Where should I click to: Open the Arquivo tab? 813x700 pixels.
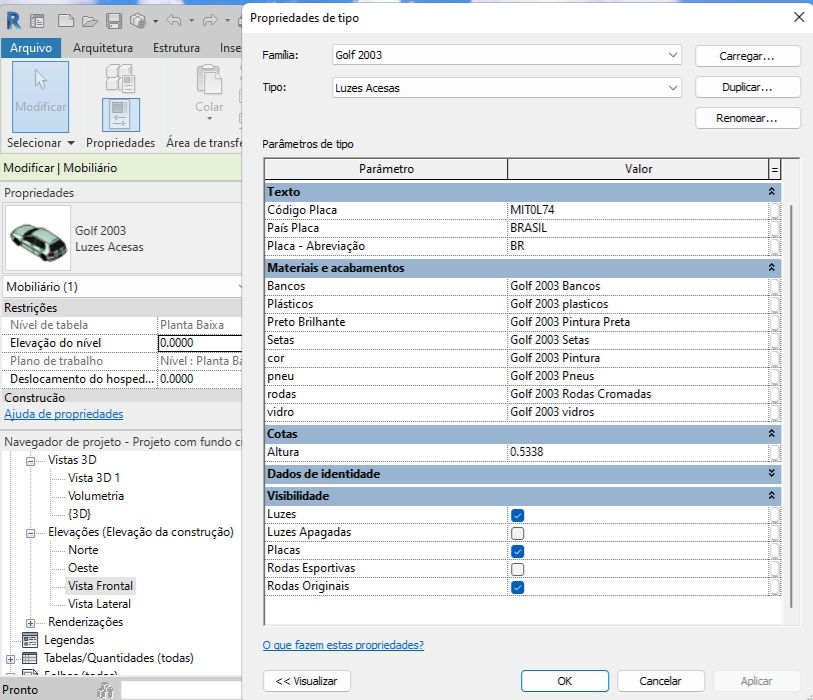tap(31, 48)
